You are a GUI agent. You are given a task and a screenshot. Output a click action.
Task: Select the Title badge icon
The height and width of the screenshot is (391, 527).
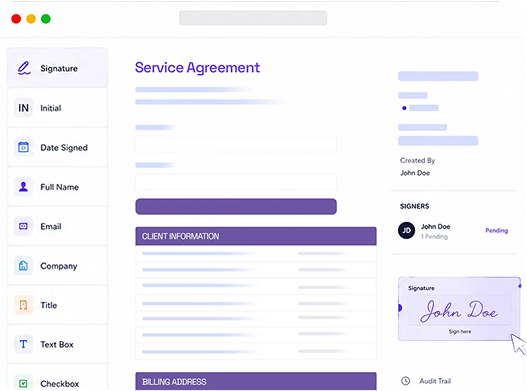23,305
